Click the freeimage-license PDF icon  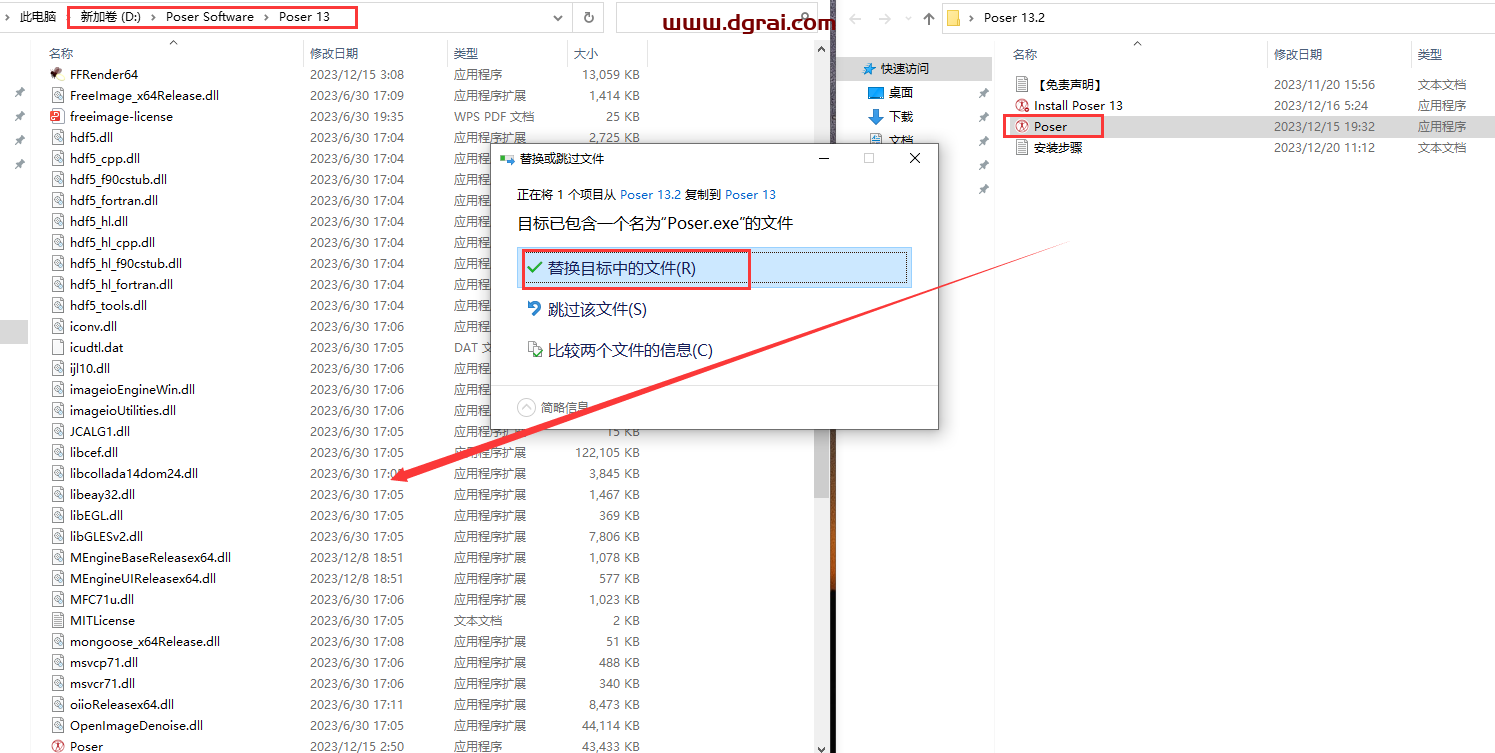(57, 116)
